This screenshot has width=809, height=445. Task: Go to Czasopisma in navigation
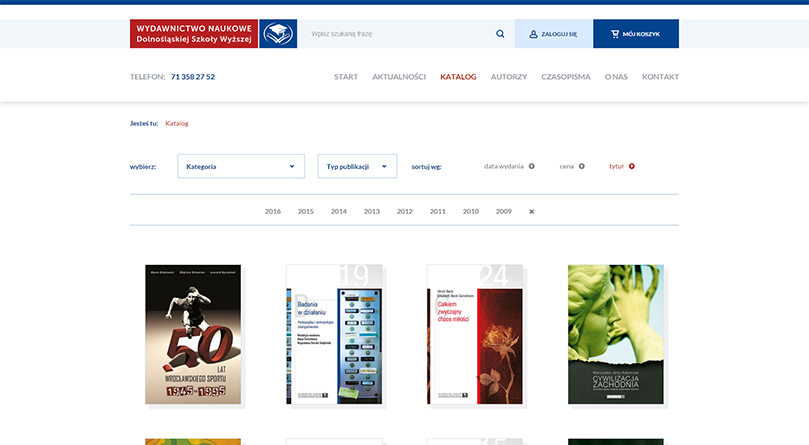[x=565, y=76]
